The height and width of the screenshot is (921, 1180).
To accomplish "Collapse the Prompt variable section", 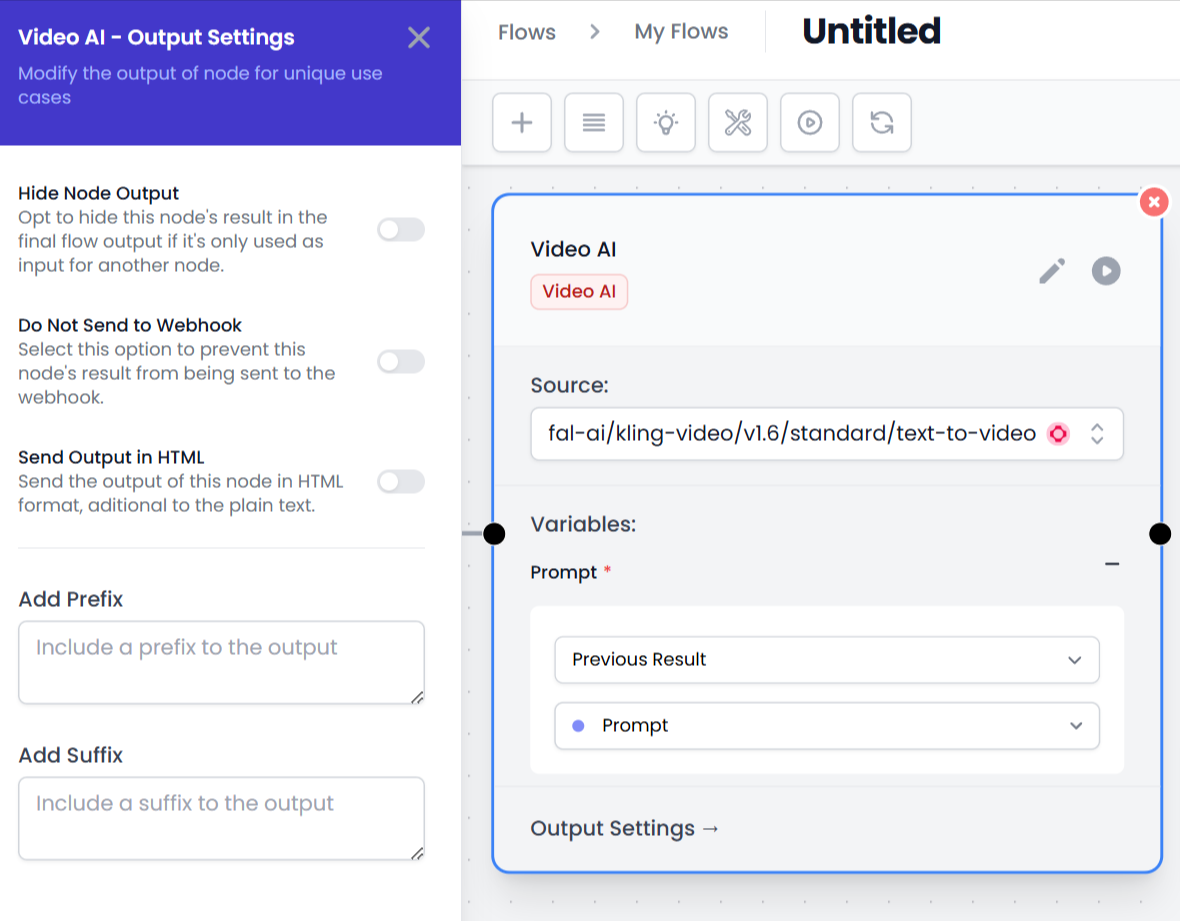I will (1112, 565).
